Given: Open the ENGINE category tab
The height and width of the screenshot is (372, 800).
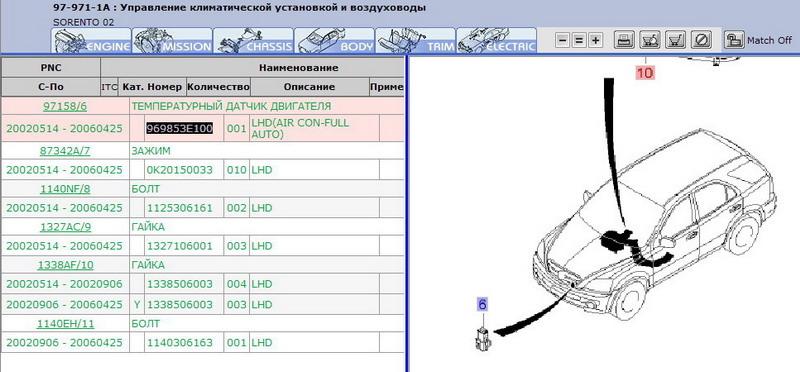Looking at the screenshot, I should tap(91, 40).
